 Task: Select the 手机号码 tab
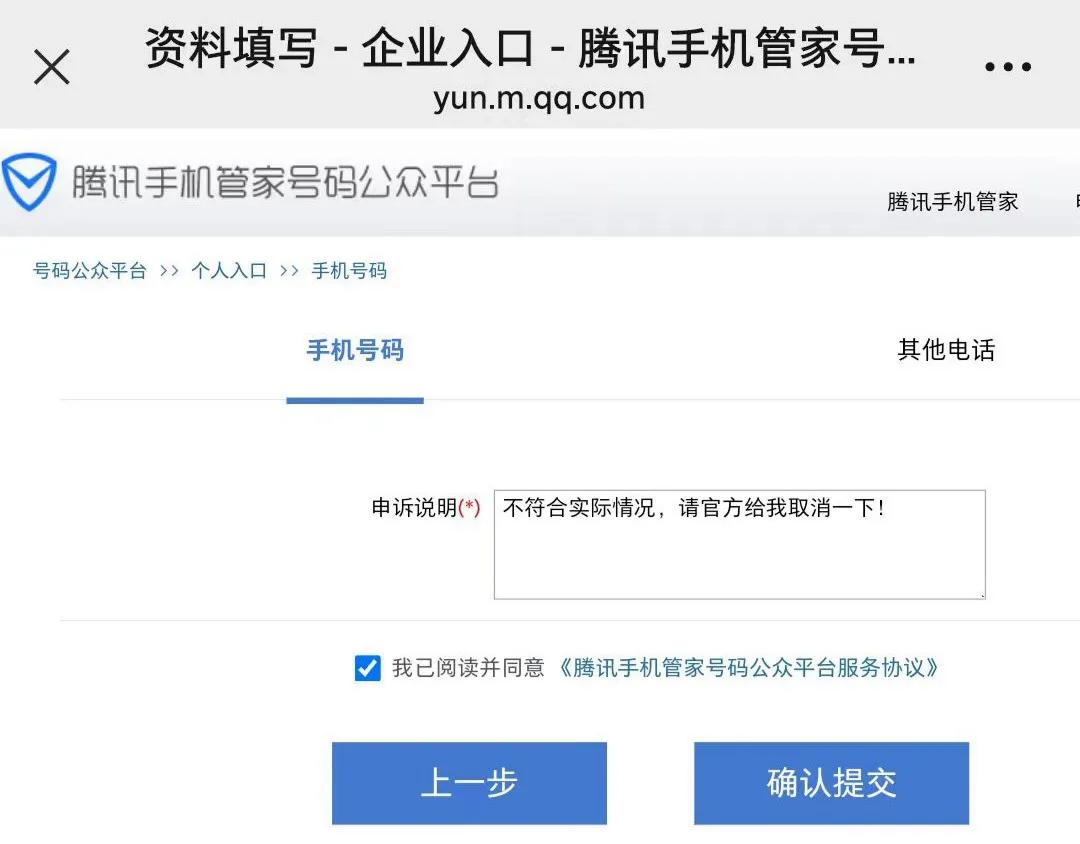(x=355, y=351)
